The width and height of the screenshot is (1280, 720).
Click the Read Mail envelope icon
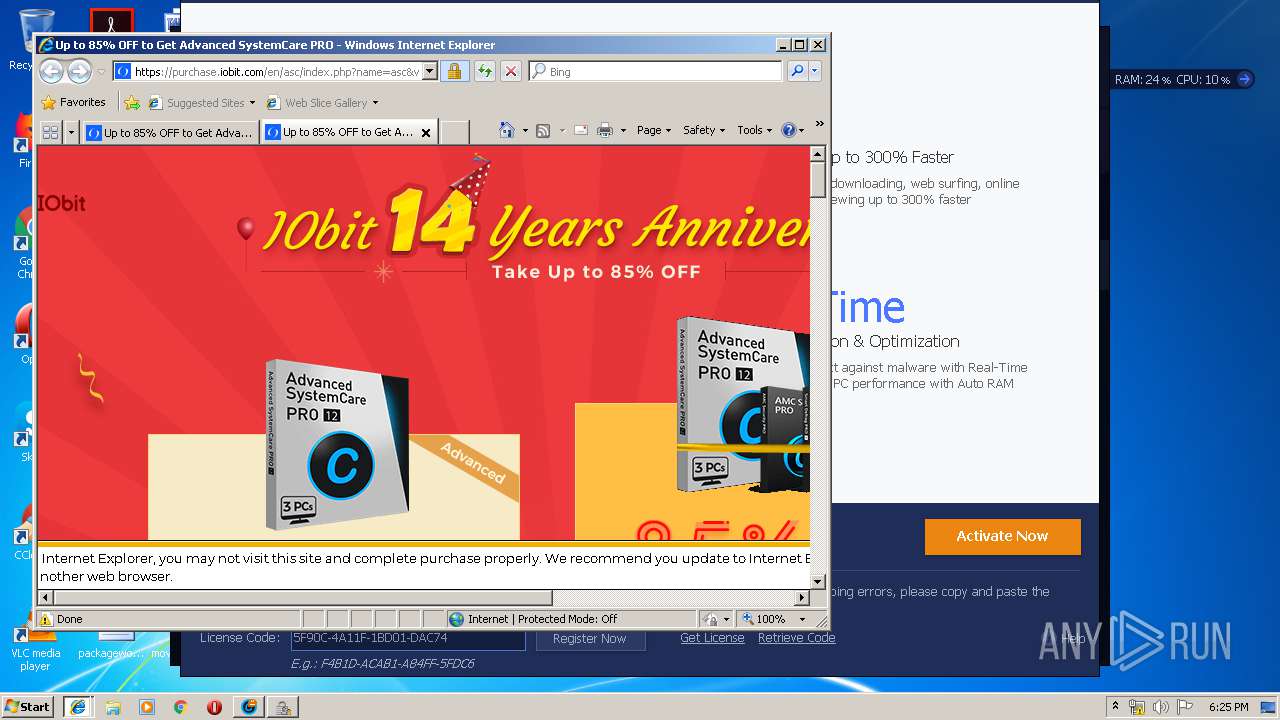pyautogui.click(x=580, y=130)
